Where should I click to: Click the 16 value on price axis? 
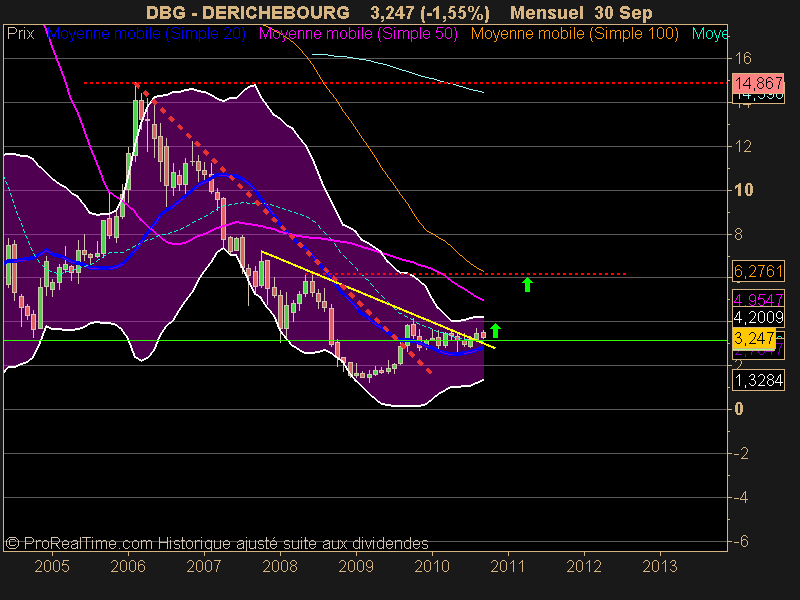[x=743, y=59]
